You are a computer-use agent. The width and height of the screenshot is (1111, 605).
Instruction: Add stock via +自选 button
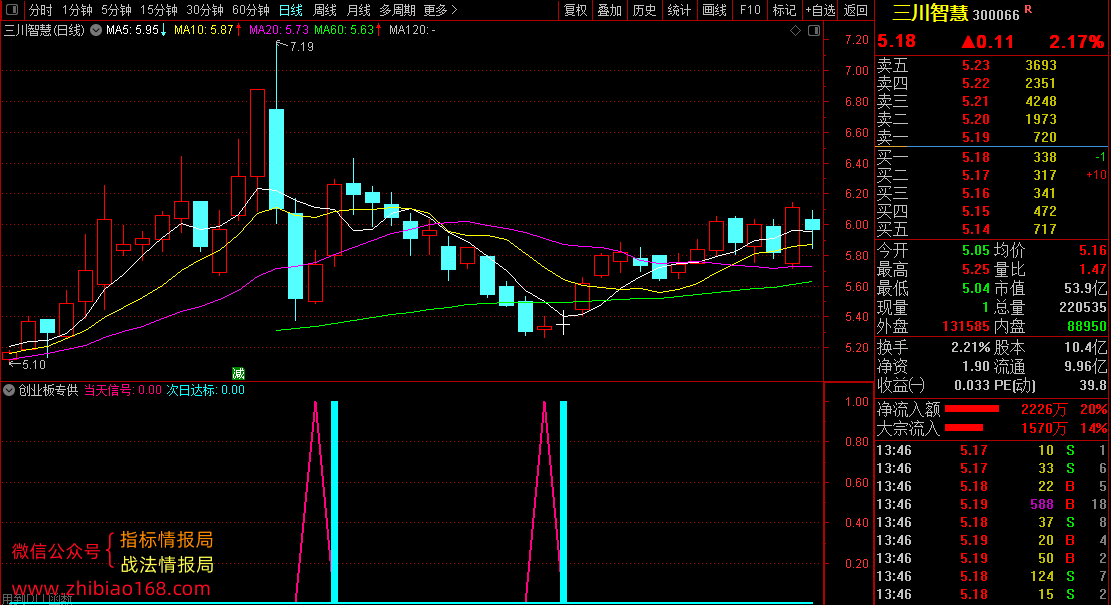tap(820, 10)
